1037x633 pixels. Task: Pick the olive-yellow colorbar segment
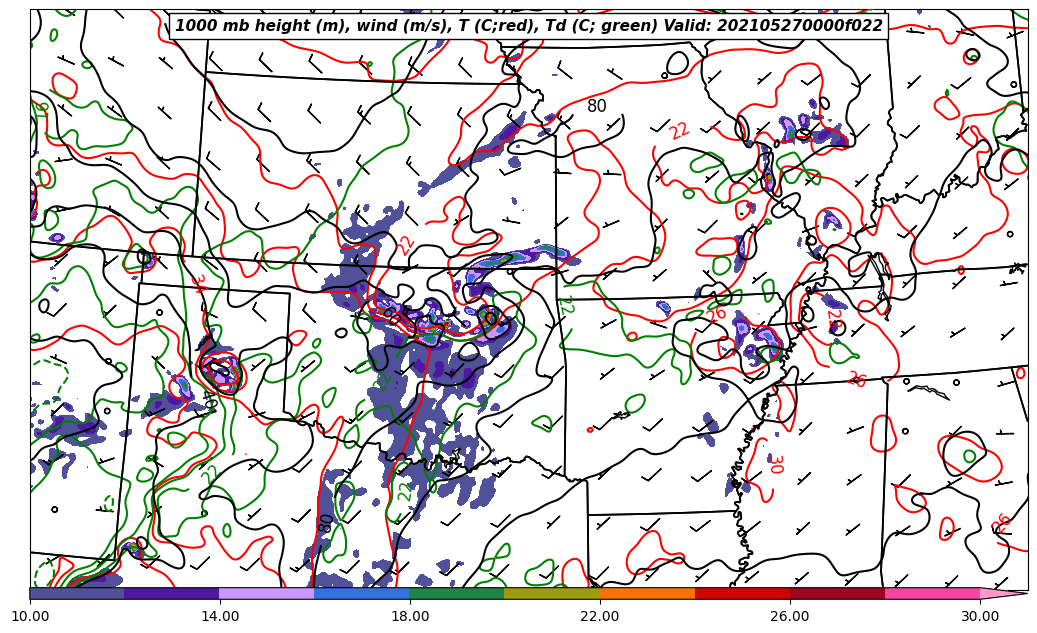551,593
